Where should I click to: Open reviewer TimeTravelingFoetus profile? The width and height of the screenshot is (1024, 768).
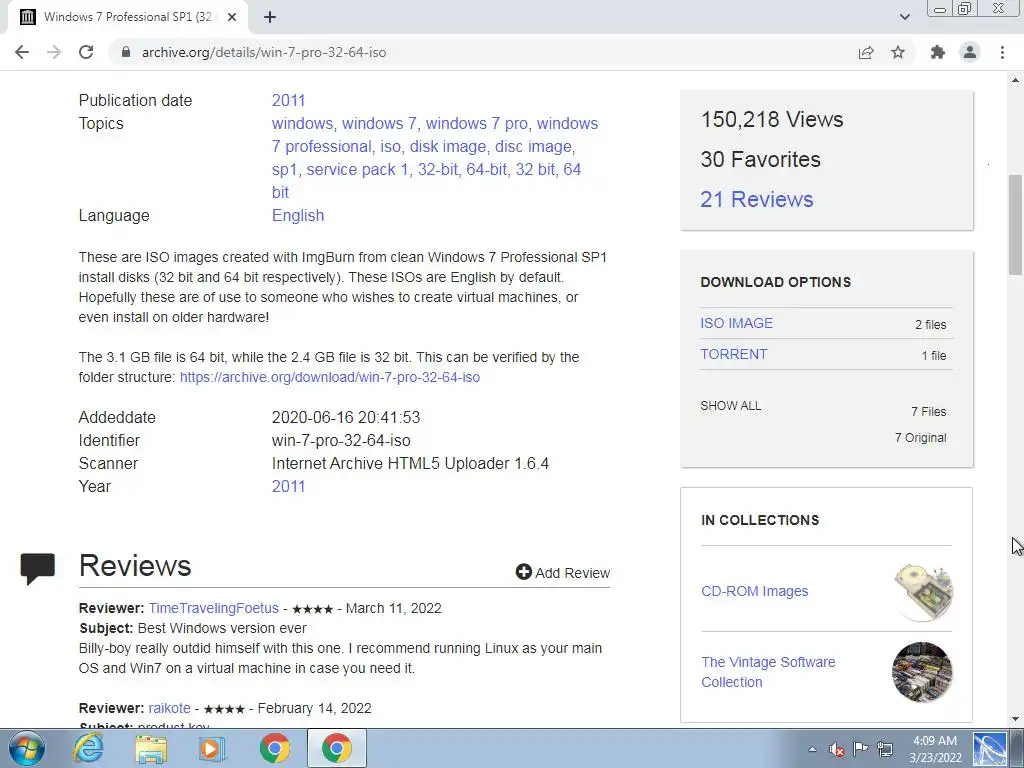point(214,608)
